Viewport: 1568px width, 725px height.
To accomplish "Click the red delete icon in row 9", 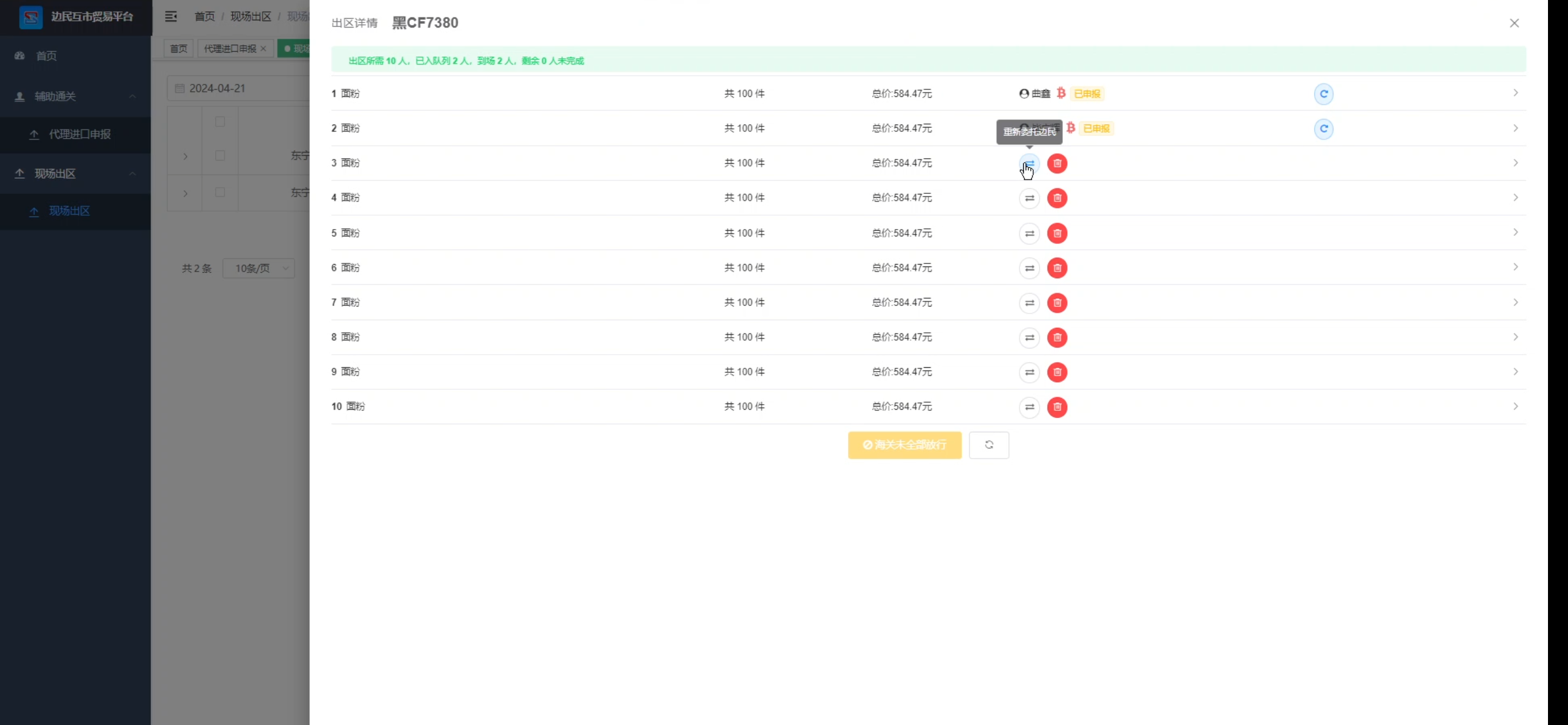I will click(1057, 372).
